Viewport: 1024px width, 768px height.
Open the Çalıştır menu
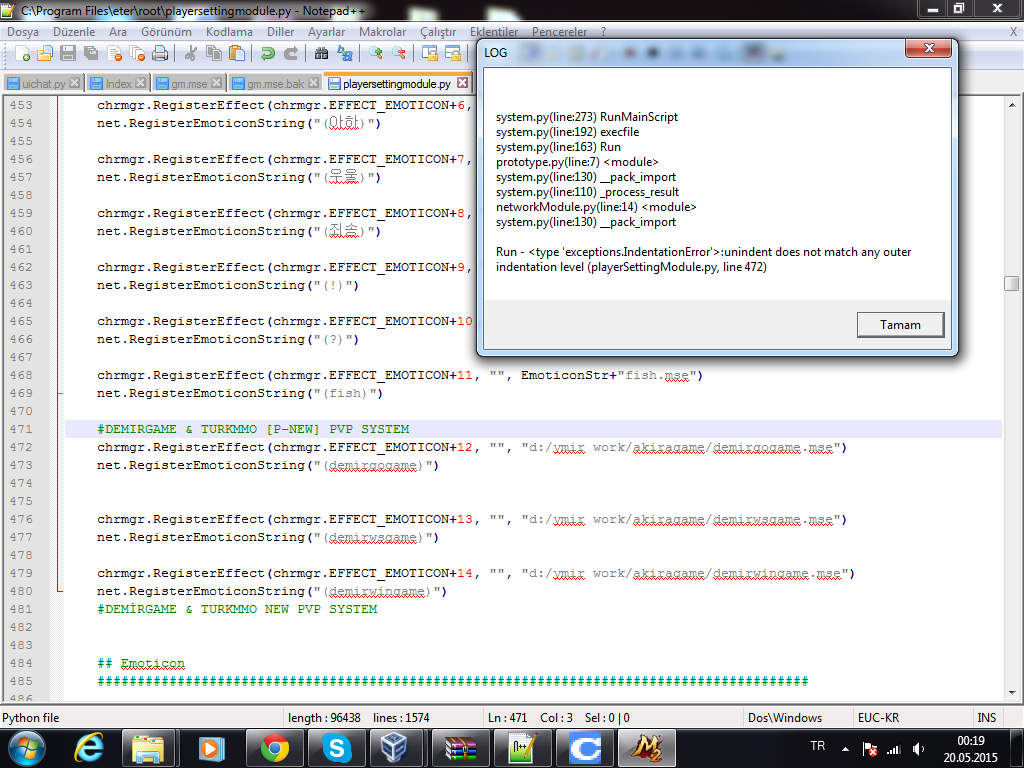point(438,32)
